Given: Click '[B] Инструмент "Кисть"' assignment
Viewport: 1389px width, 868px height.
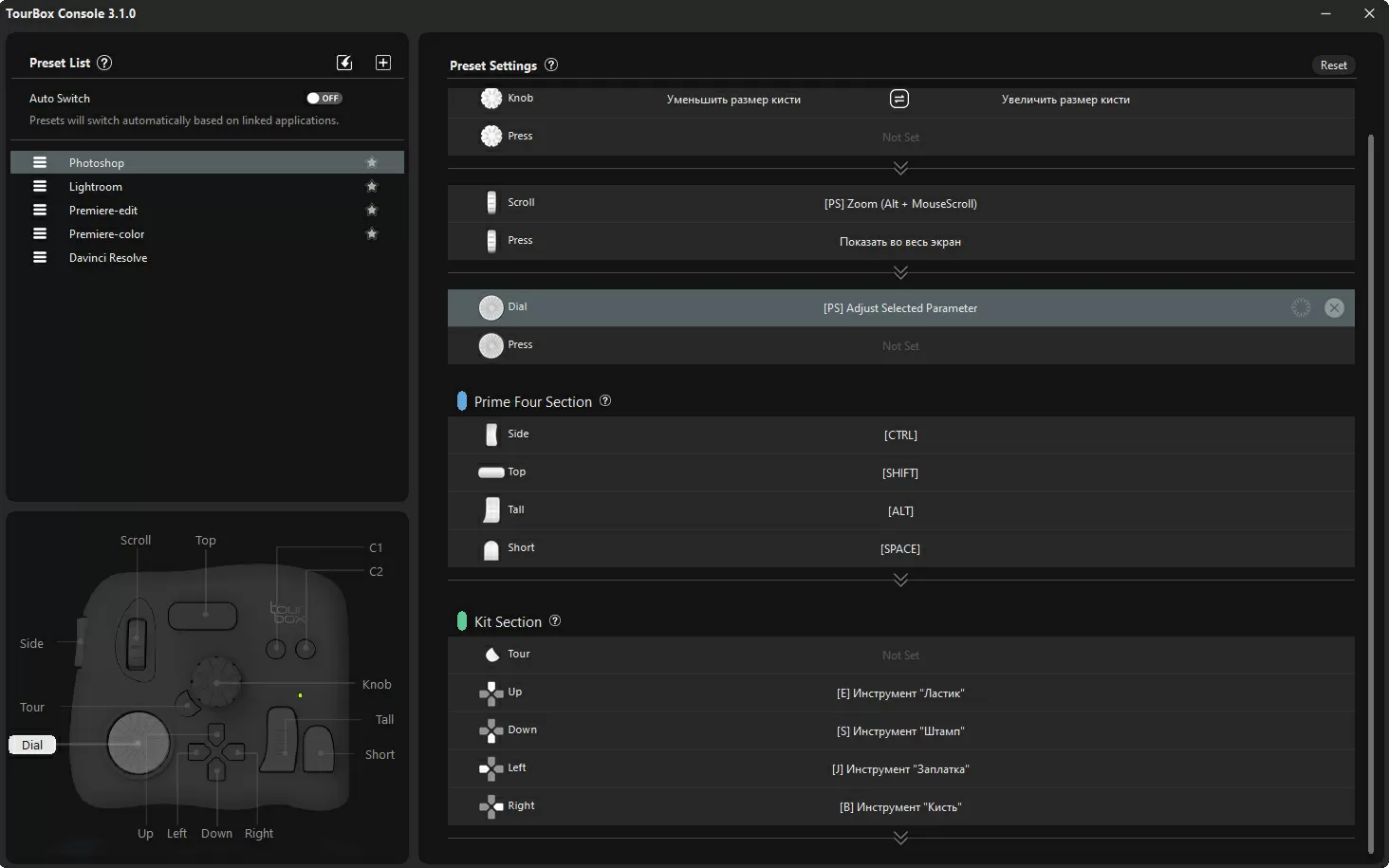Looking at the screenshot, I should 900,806.
